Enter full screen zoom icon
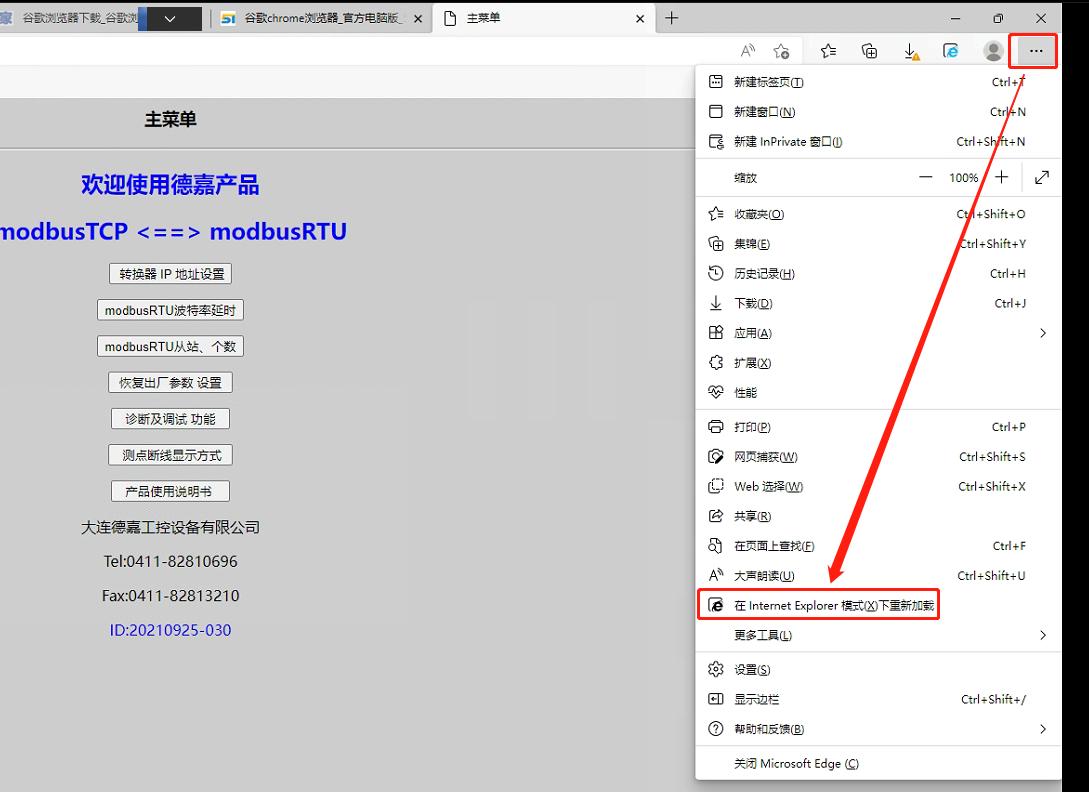1089x792 pixels. tap(1042, 177)
